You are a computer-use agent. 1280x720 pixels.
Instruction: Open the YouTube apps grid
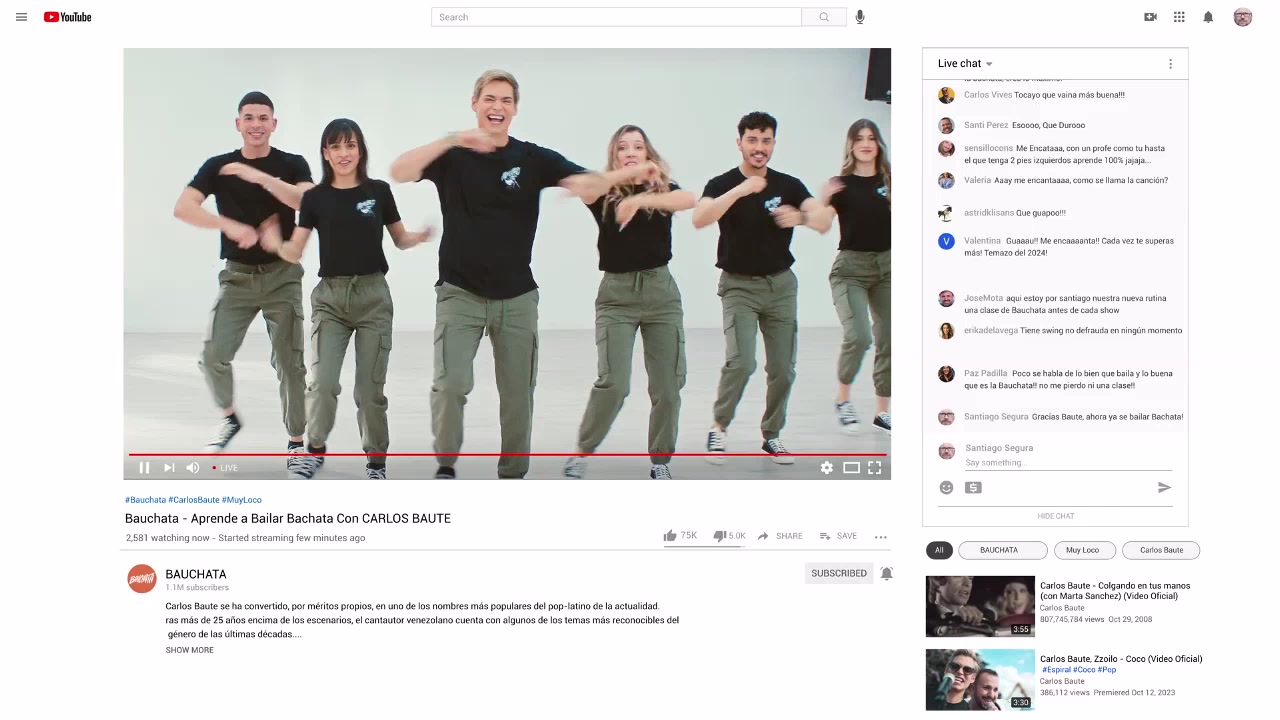pyautogui.click(x=1179, y=17)
